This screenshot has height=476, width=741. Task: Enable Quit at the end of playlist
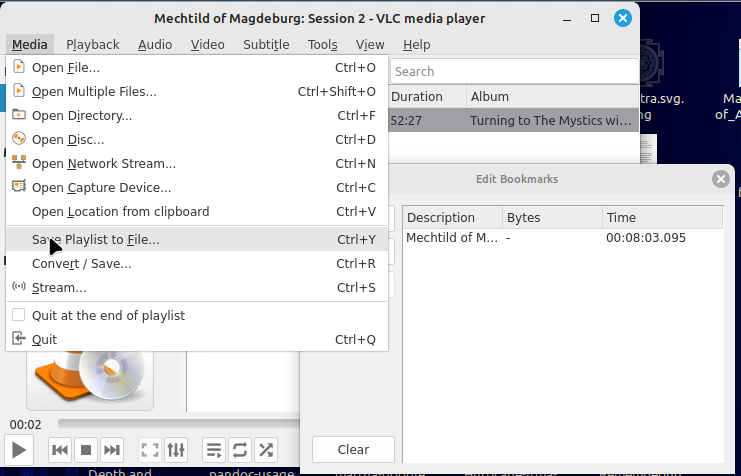(x=18, y=315)
